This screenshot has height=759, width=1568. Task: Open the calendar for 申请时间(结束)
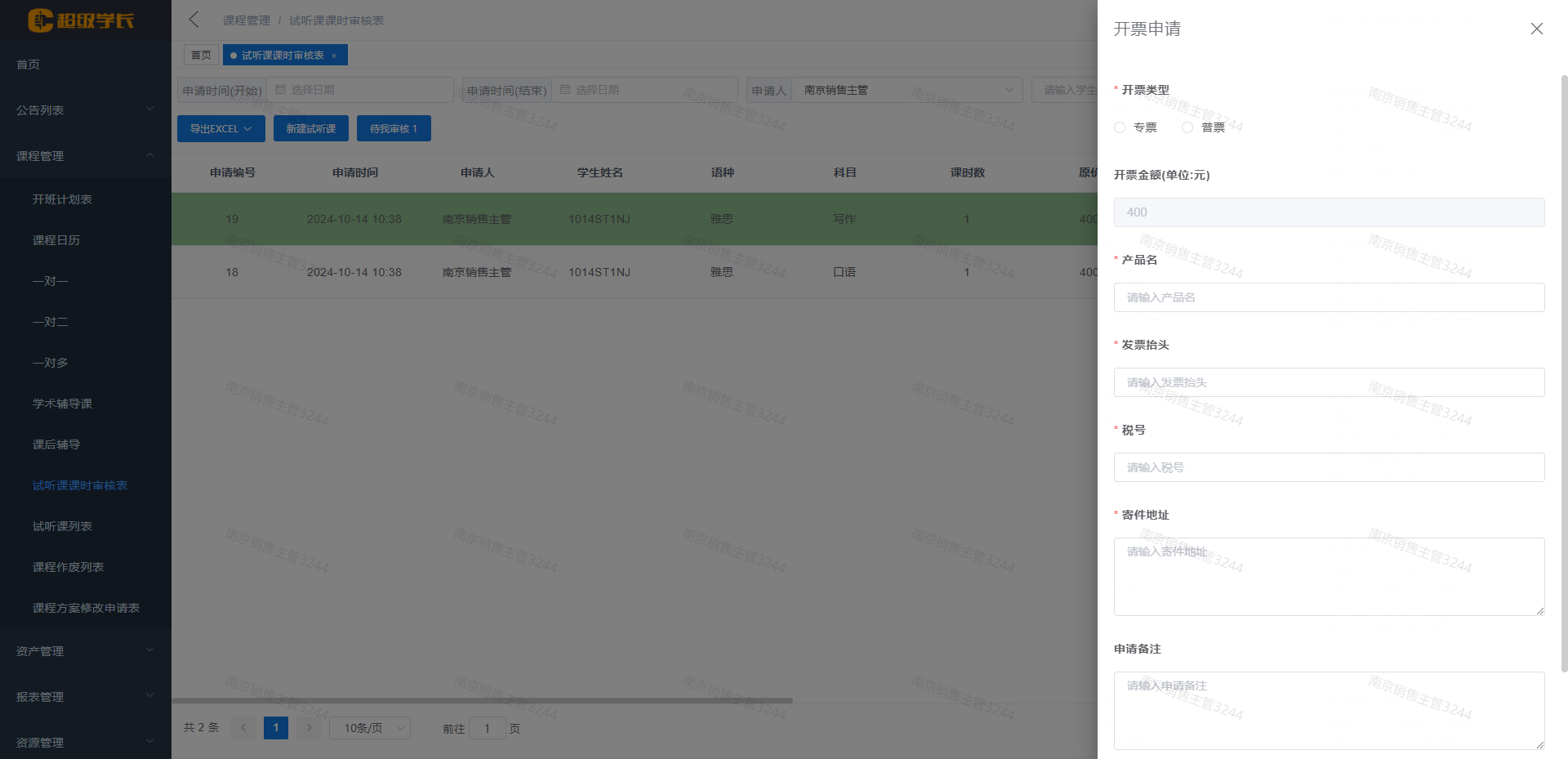[644, 90]
